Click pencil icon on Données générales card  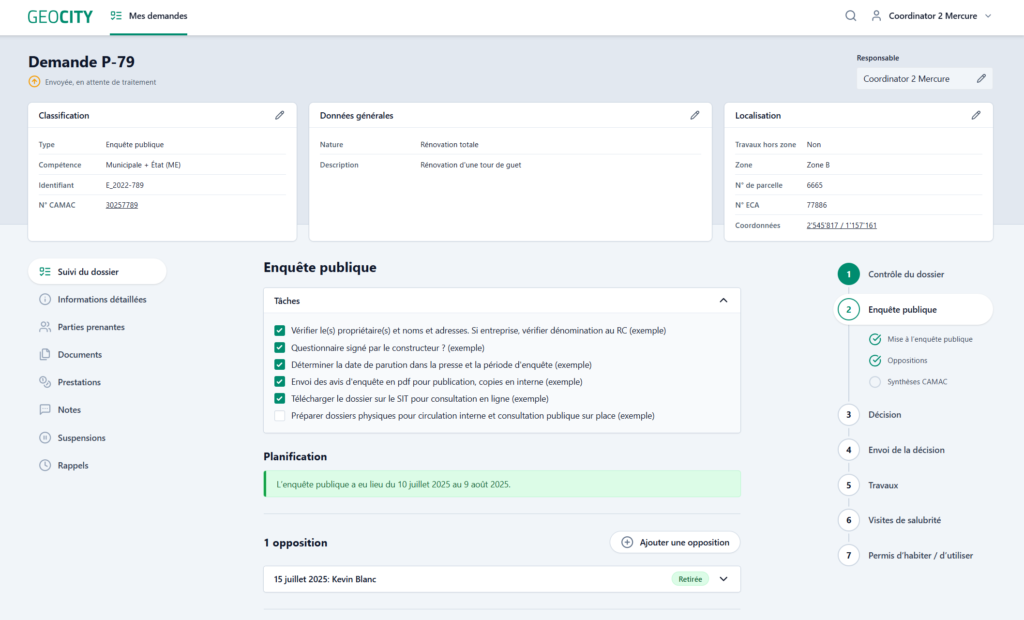coord(695,115)
